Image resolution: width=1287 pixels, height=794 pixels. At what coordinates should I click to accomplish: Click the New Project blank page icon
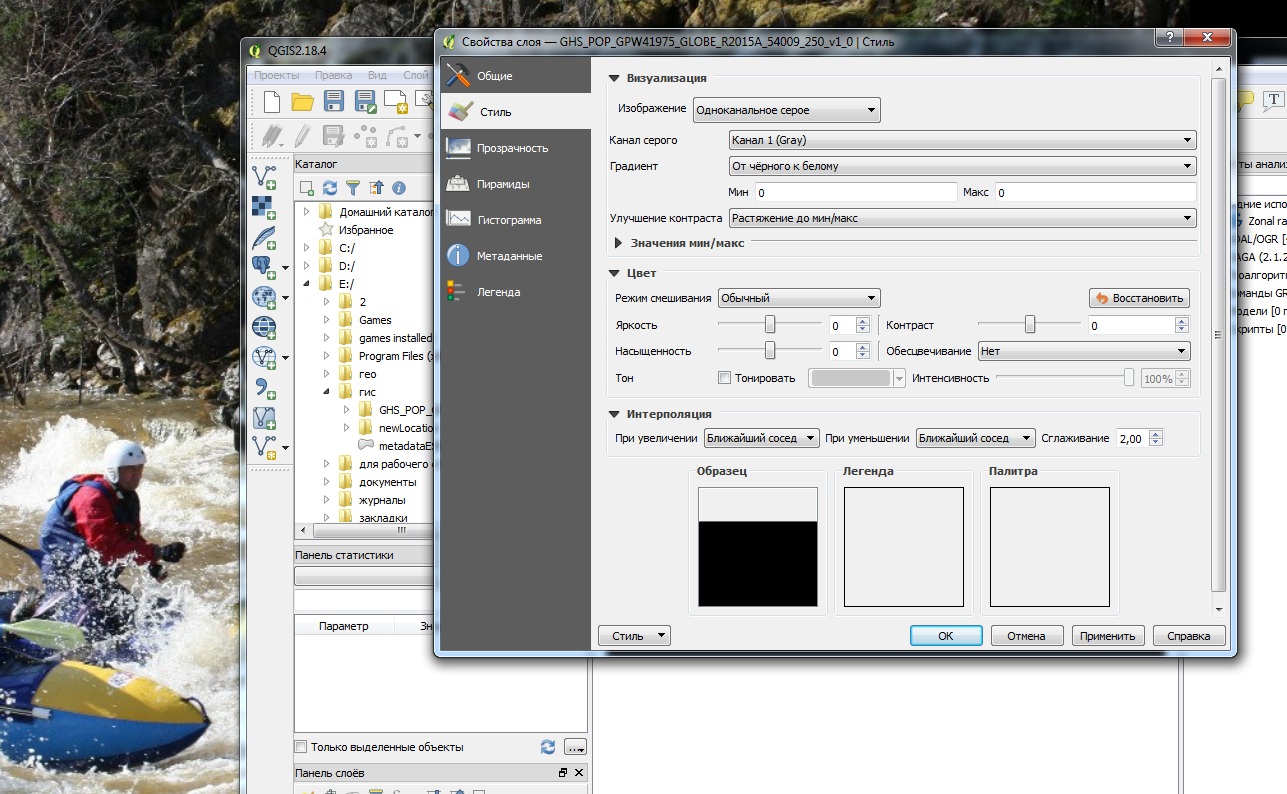272,101
